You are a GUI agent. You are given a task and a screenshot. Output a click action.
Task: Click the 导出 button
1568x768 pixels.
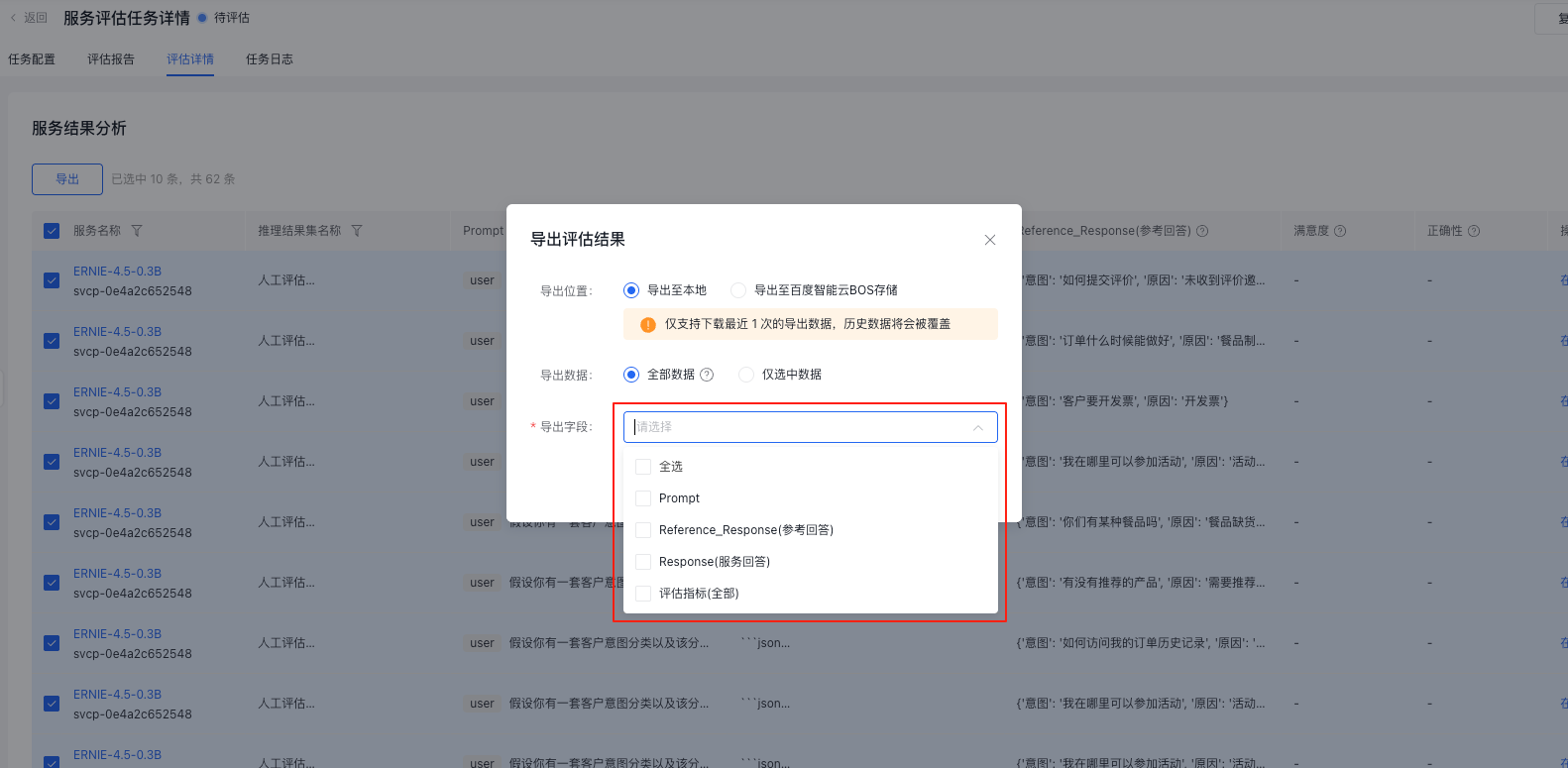click(x=67, y=179)
